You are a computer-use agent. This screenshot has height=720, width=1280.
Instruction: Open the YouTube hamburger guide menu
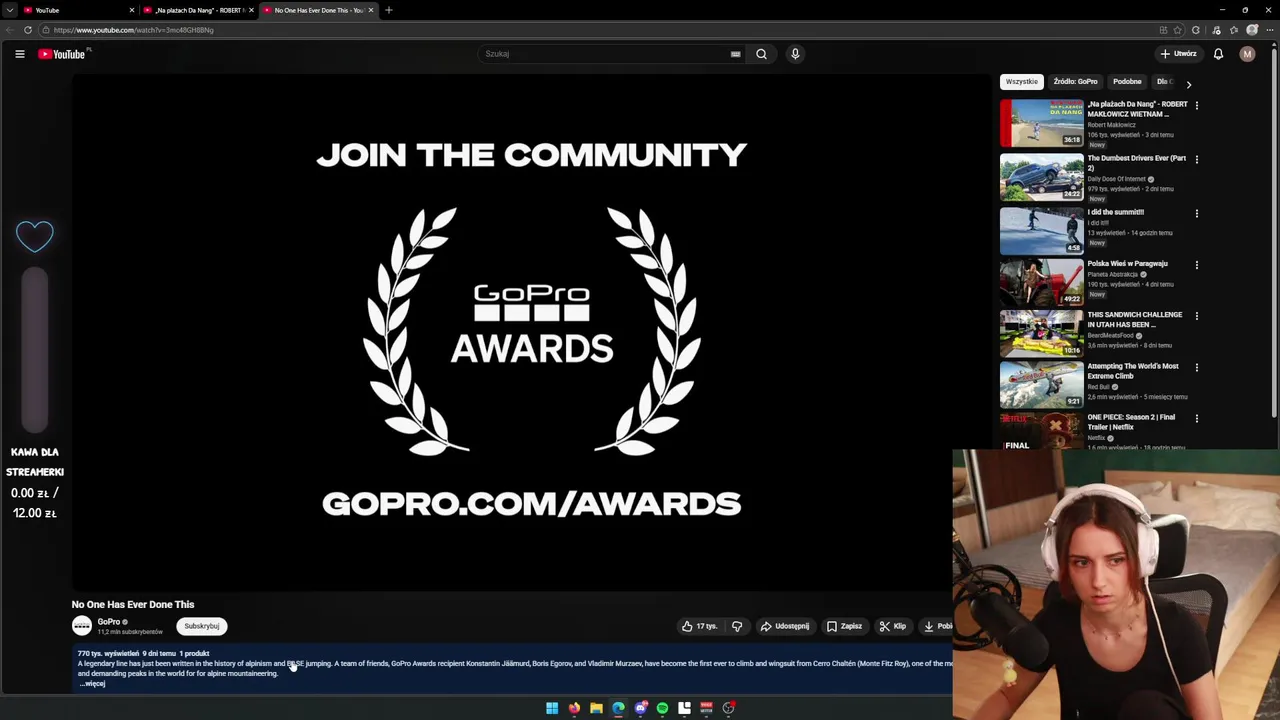(20, 54)
